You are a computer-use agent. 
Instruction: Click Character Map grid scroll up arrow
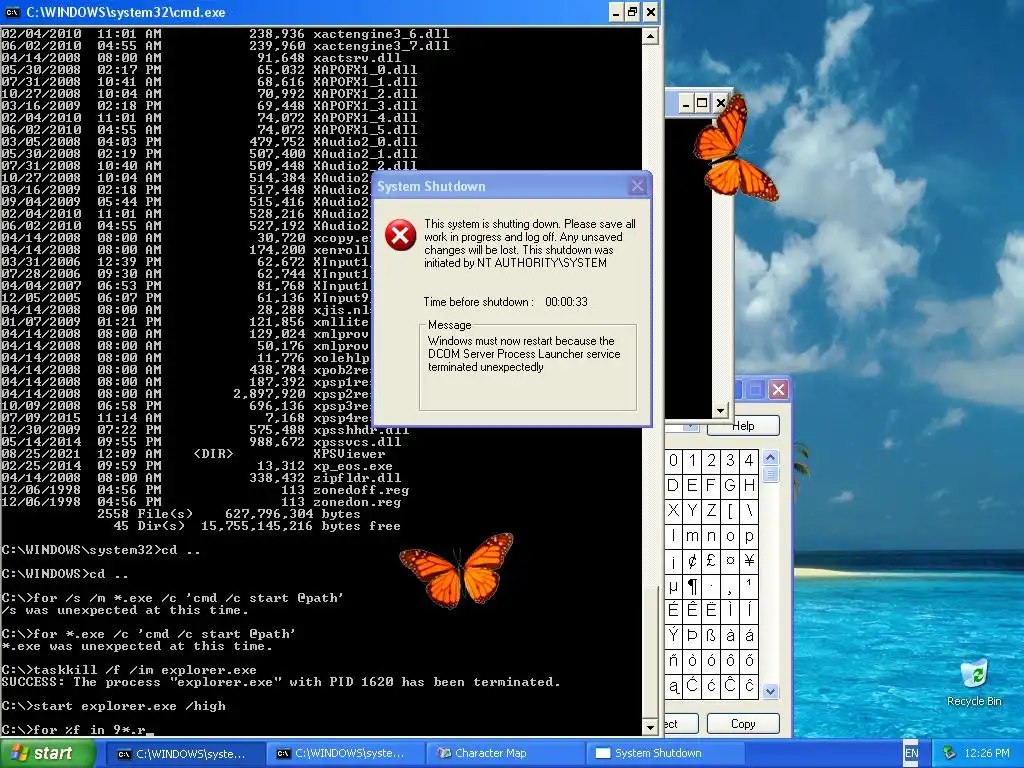click(x=771, y=458)
